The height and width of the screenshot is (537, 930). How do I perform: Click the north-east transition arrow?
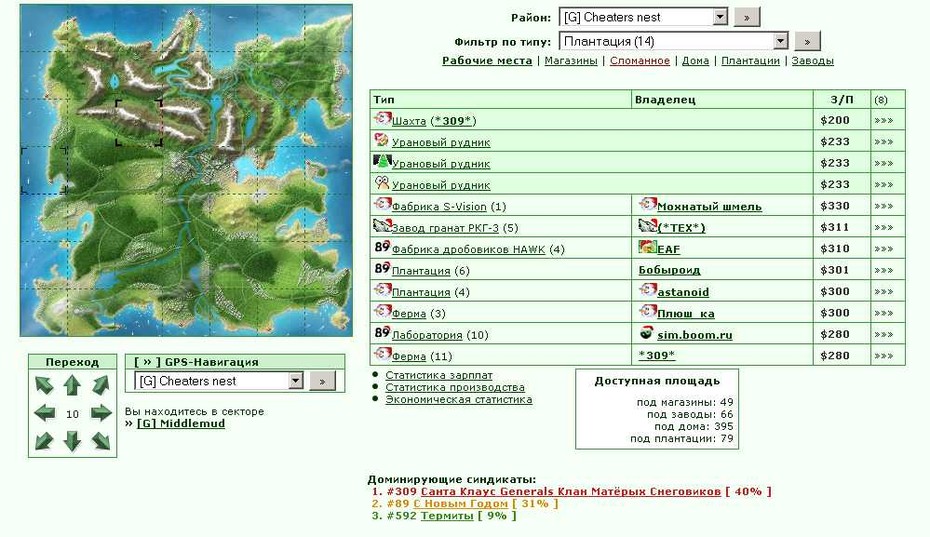[101, 385]
